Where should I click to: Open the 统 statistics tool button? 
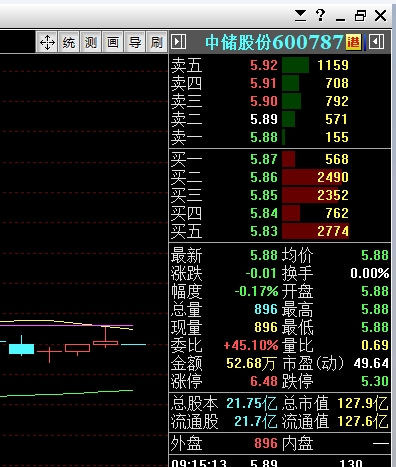pyautogui.click(x=69, y=42)
